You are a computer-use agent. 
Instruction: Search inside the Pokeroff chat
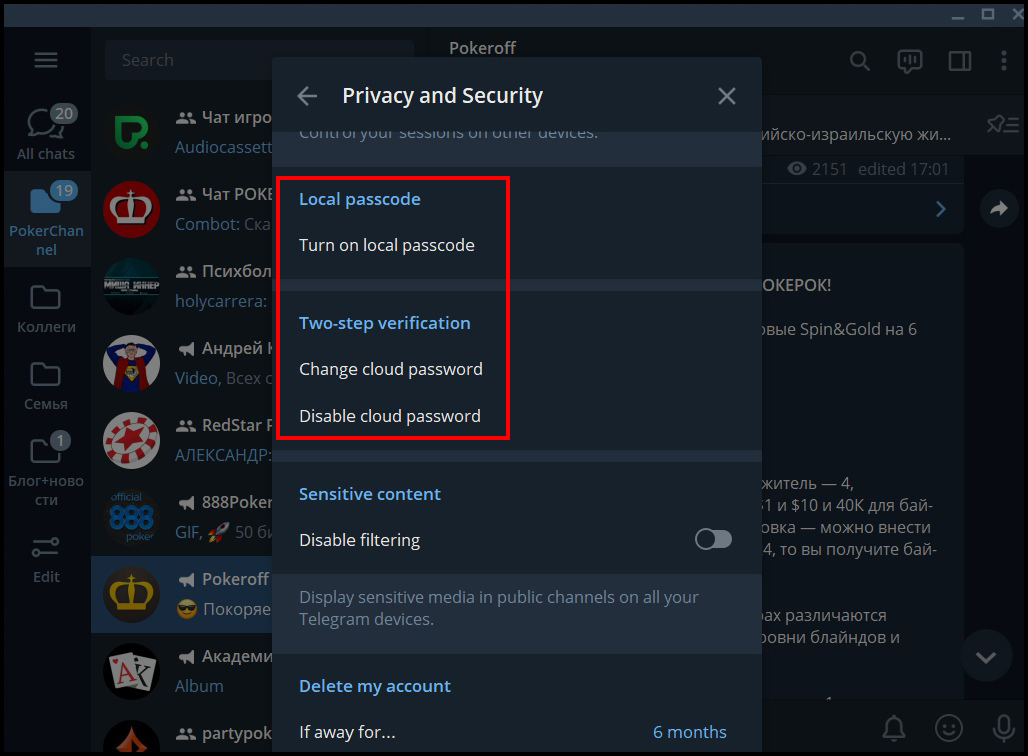860,61
